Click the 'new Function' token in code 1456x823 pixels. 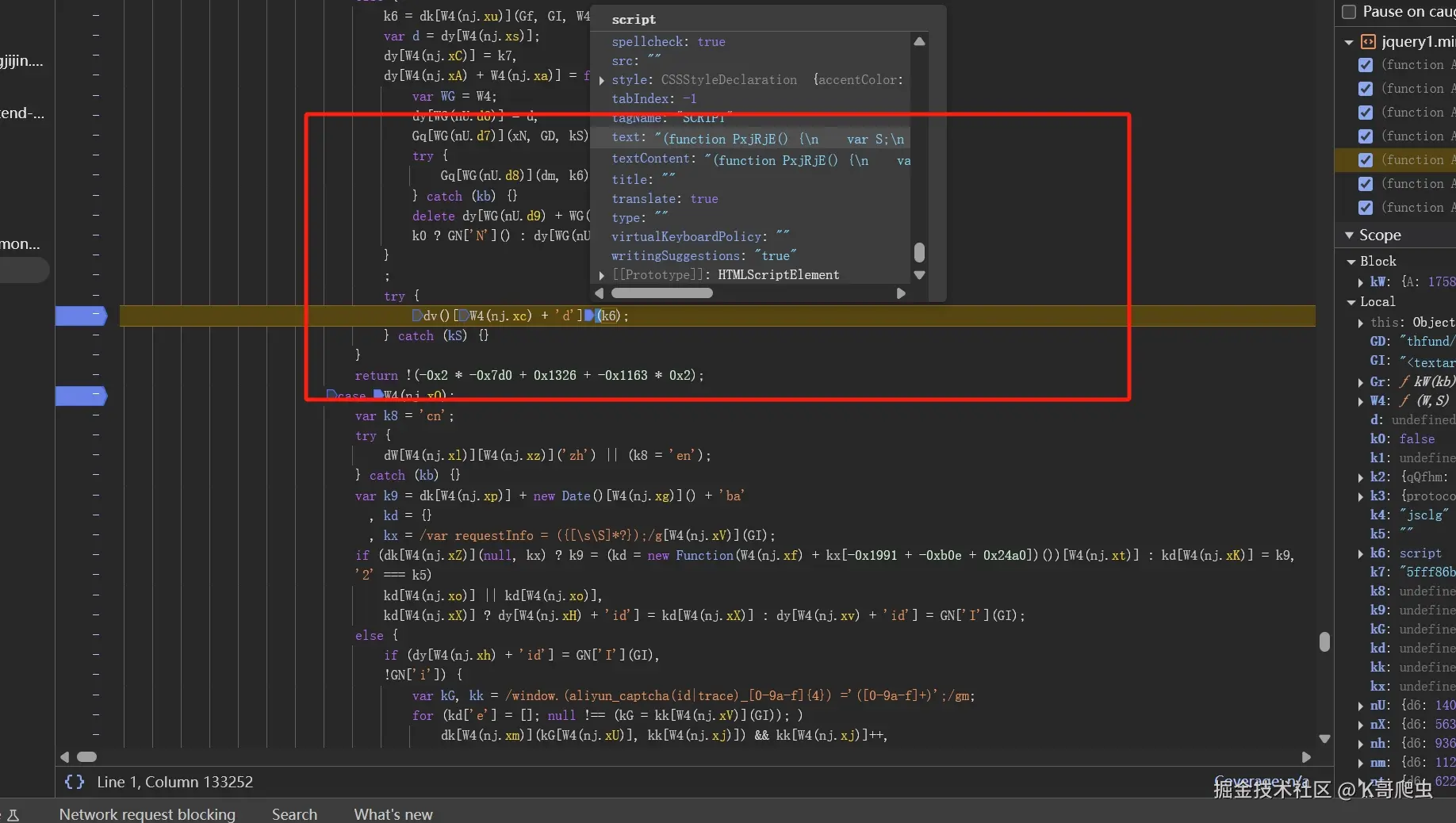(x=690, y=556)
